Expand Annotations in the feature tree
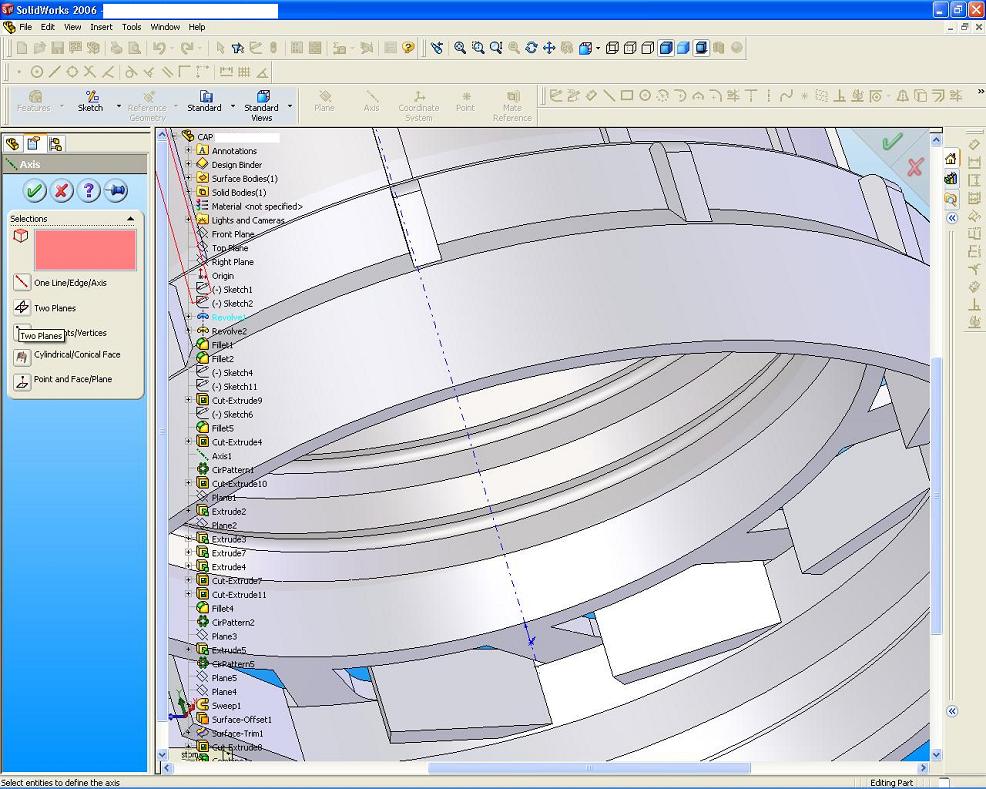The width and height of the screenshot is (986, 789). [x=186, y=150]
